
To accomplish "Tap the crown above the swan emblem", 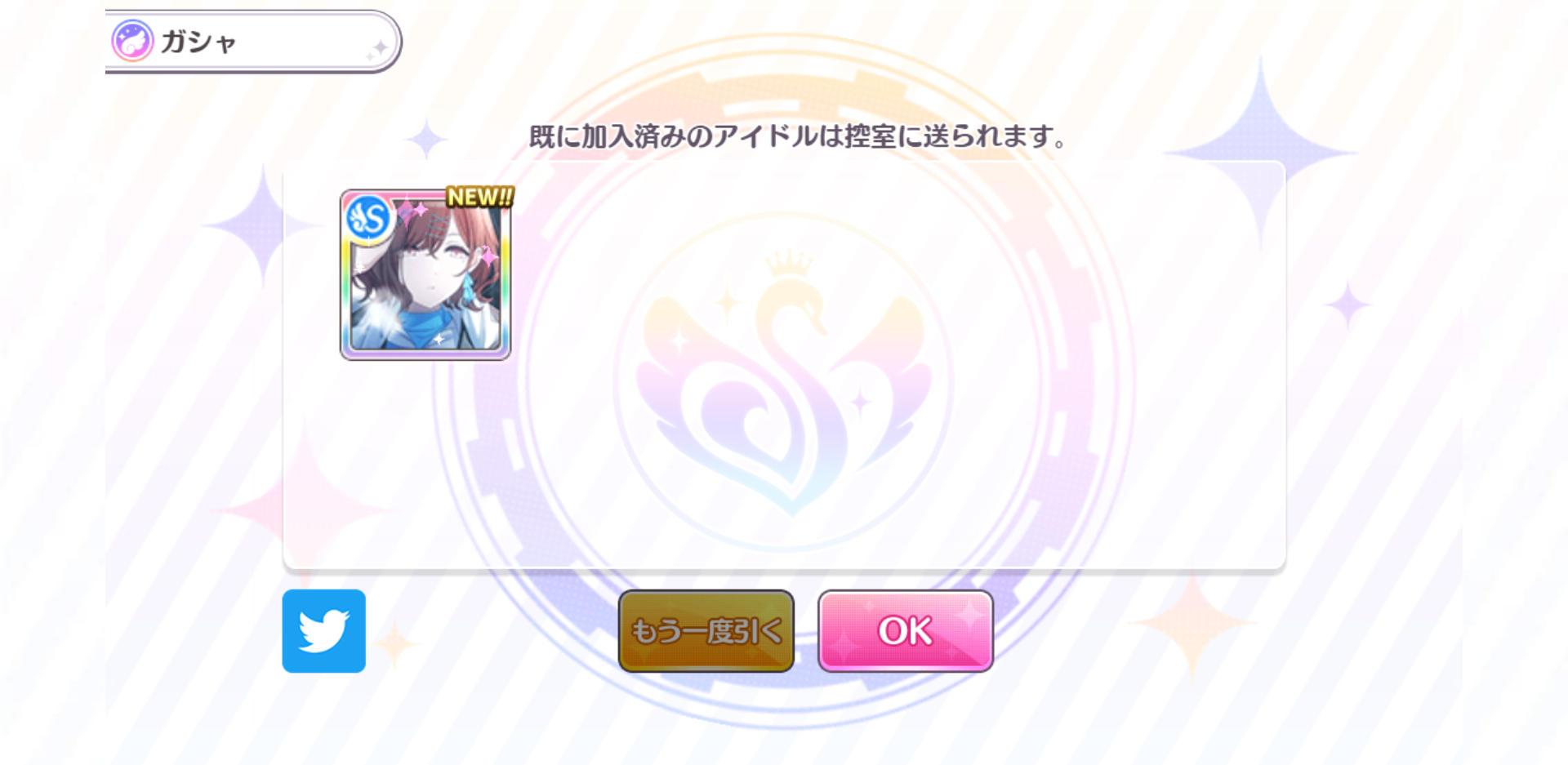I will [x=788, y=265].
